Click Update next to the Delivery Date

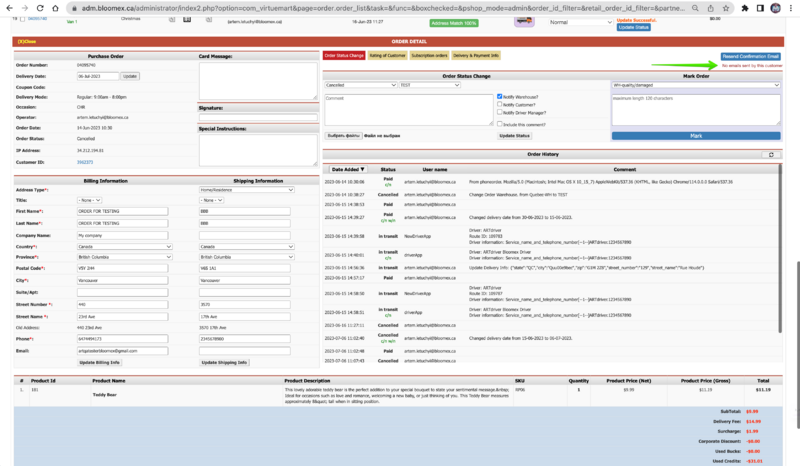(x=130, y=76)
